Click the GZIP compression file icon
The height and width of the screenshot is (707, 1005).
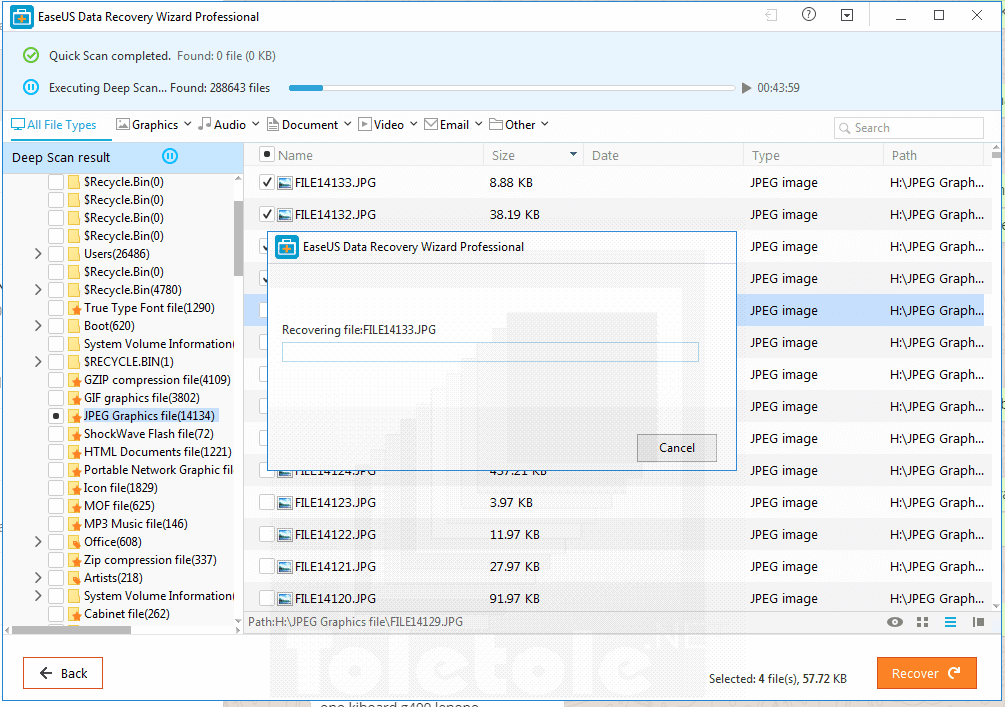(x=74, y=380)
